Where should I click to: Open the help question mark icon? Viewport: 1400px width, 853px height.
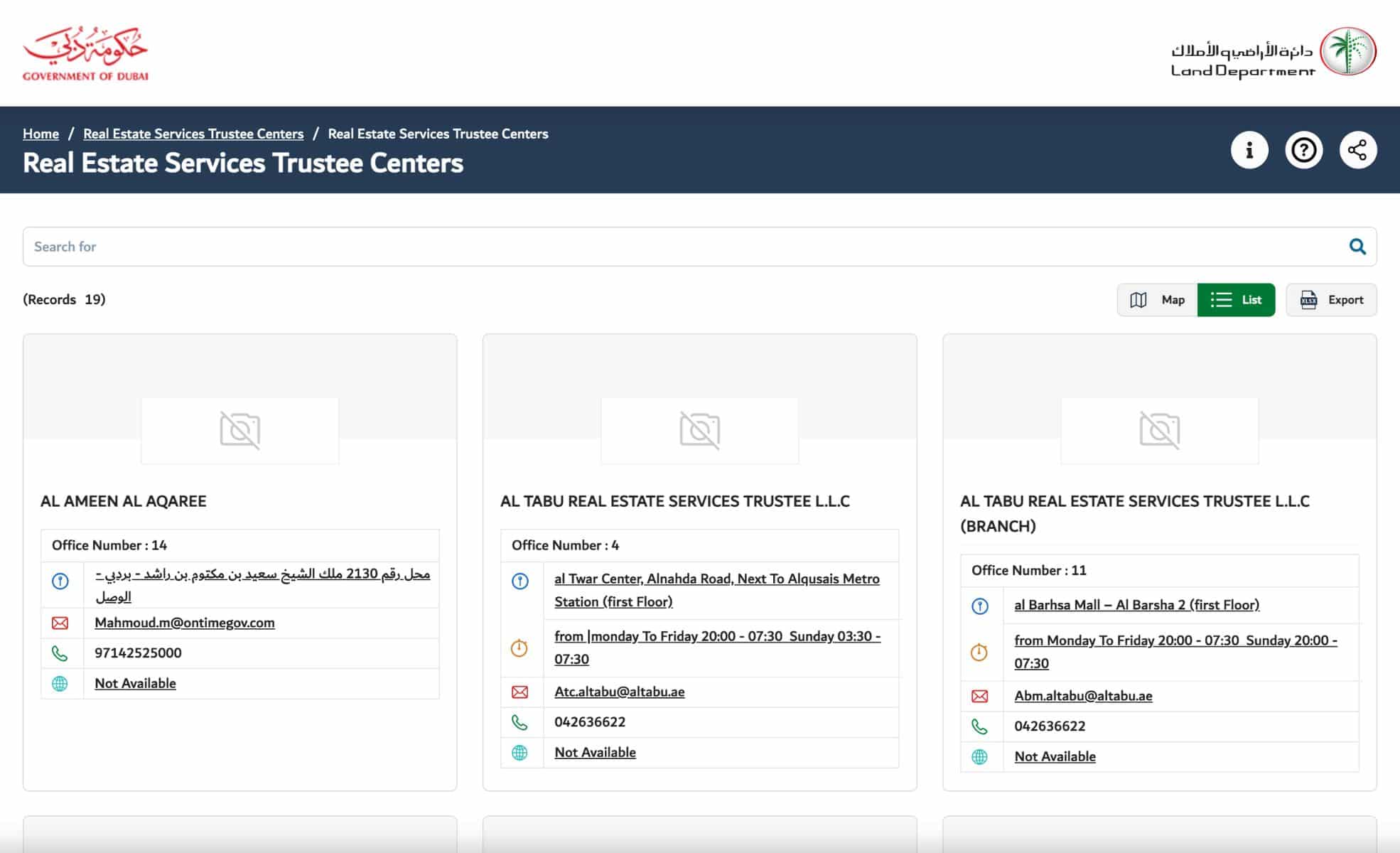(x=1305, y=149)
